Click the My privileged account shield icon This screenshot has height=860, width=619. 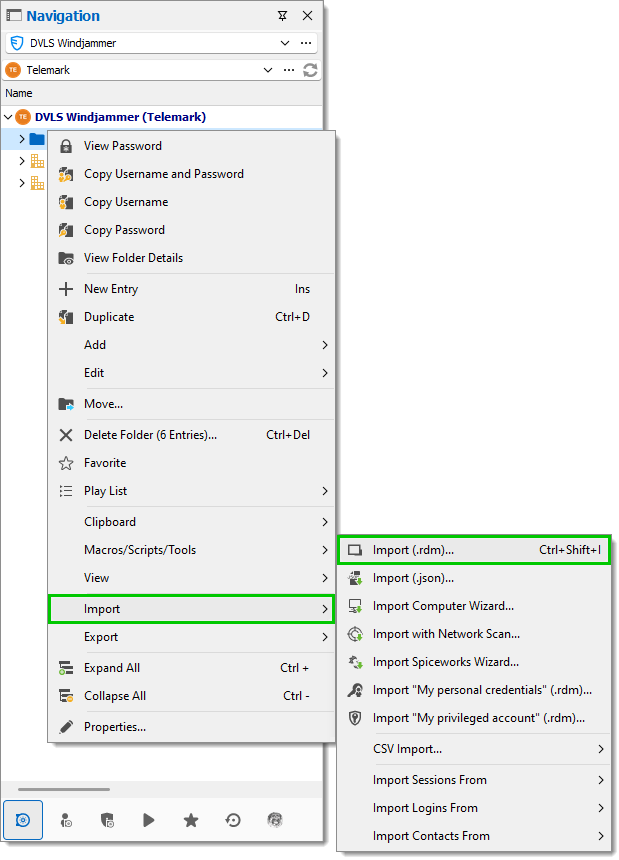click(355, 718)
